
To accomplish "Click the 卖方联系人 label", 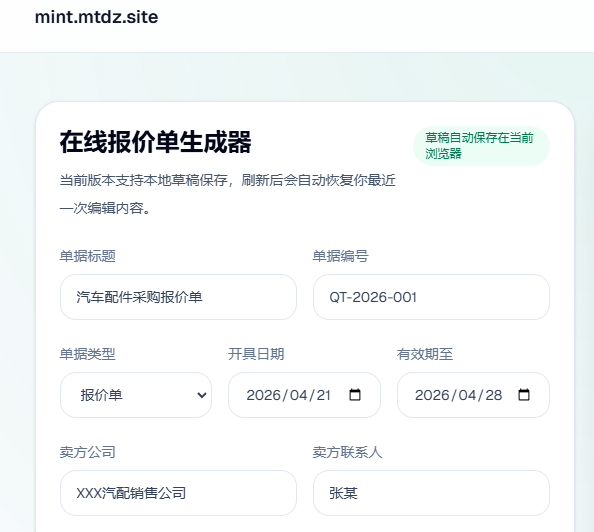I will pos(347,452).
